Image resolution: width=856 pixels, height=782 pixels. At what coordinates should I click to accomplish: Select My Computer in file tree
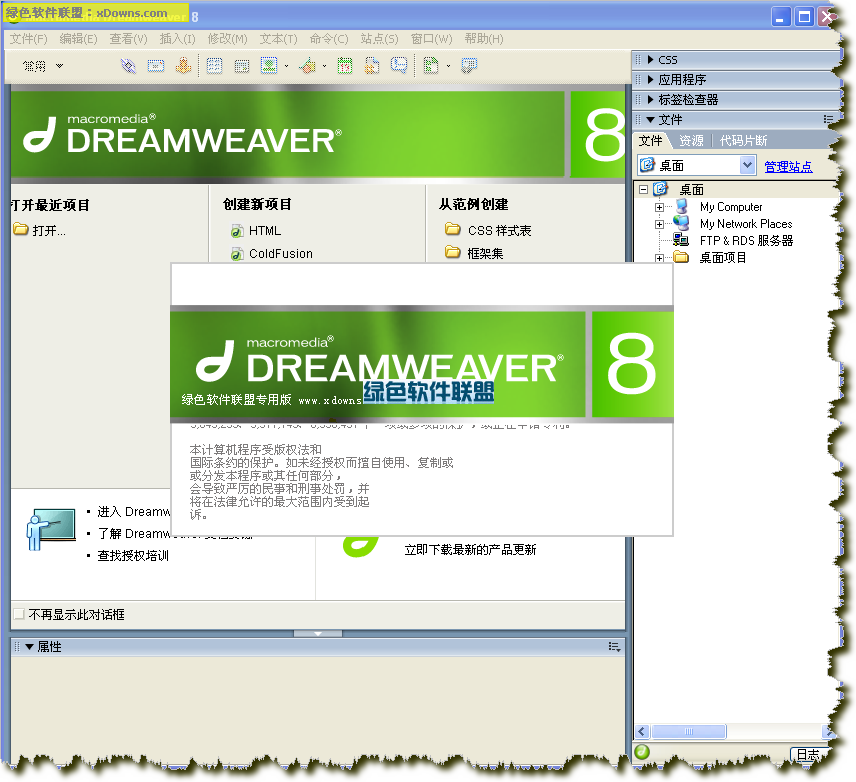731,207
